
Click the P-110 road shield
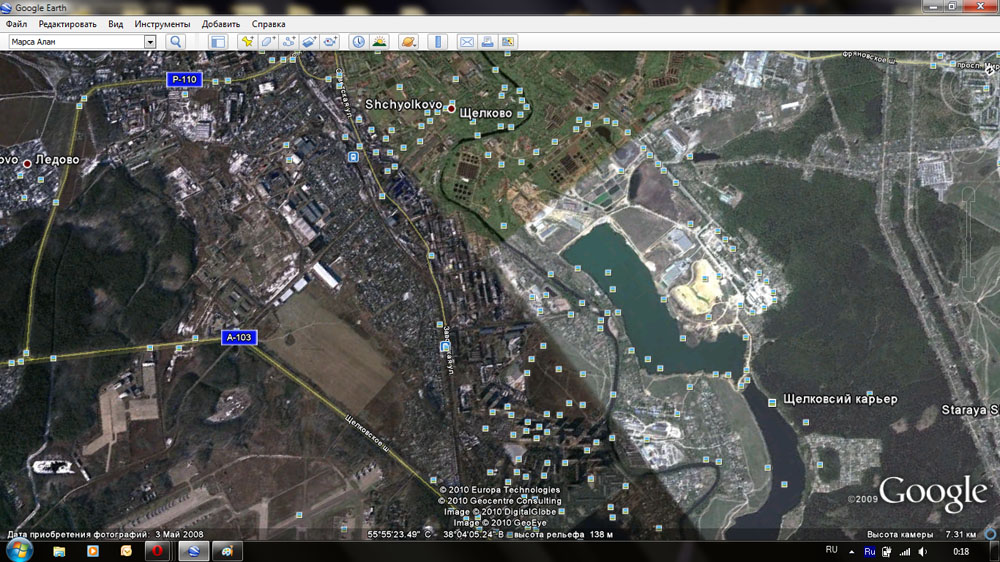click(184, 80)
